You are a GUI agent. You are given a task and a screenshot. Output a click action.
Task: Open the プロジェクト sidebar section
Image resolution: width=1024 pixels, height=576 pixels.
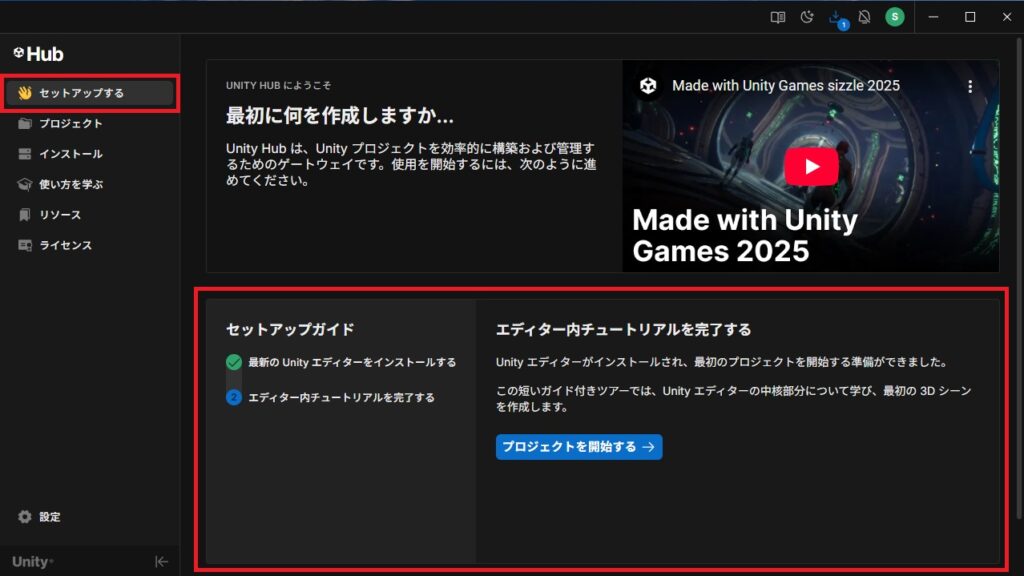click(90, 123)
